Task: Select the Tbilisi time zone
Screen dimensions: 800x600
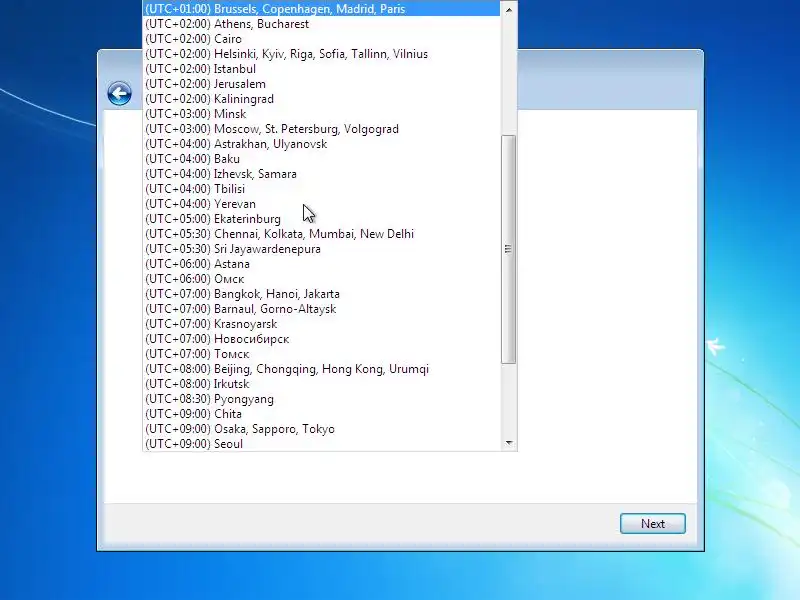Action: (321, 189)
